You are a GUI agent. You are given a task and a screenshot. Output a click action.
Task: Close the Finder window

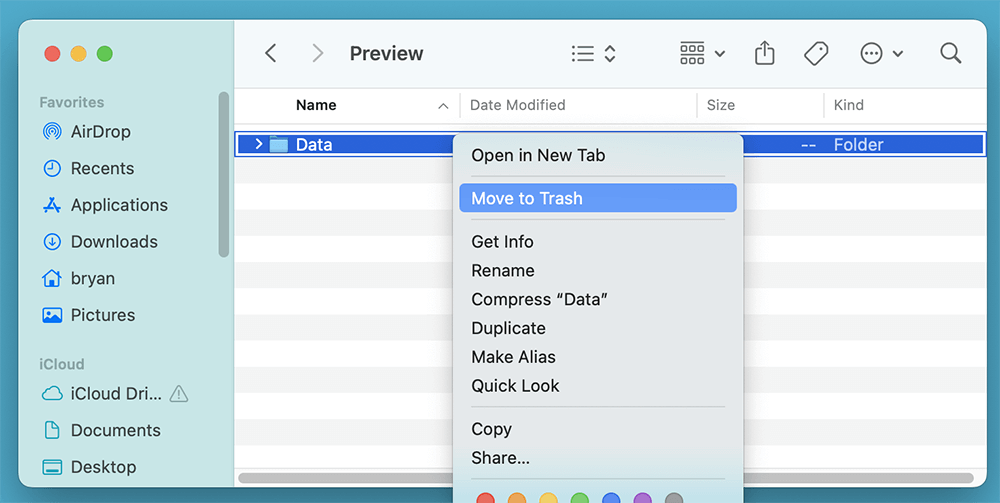point(52,54)
